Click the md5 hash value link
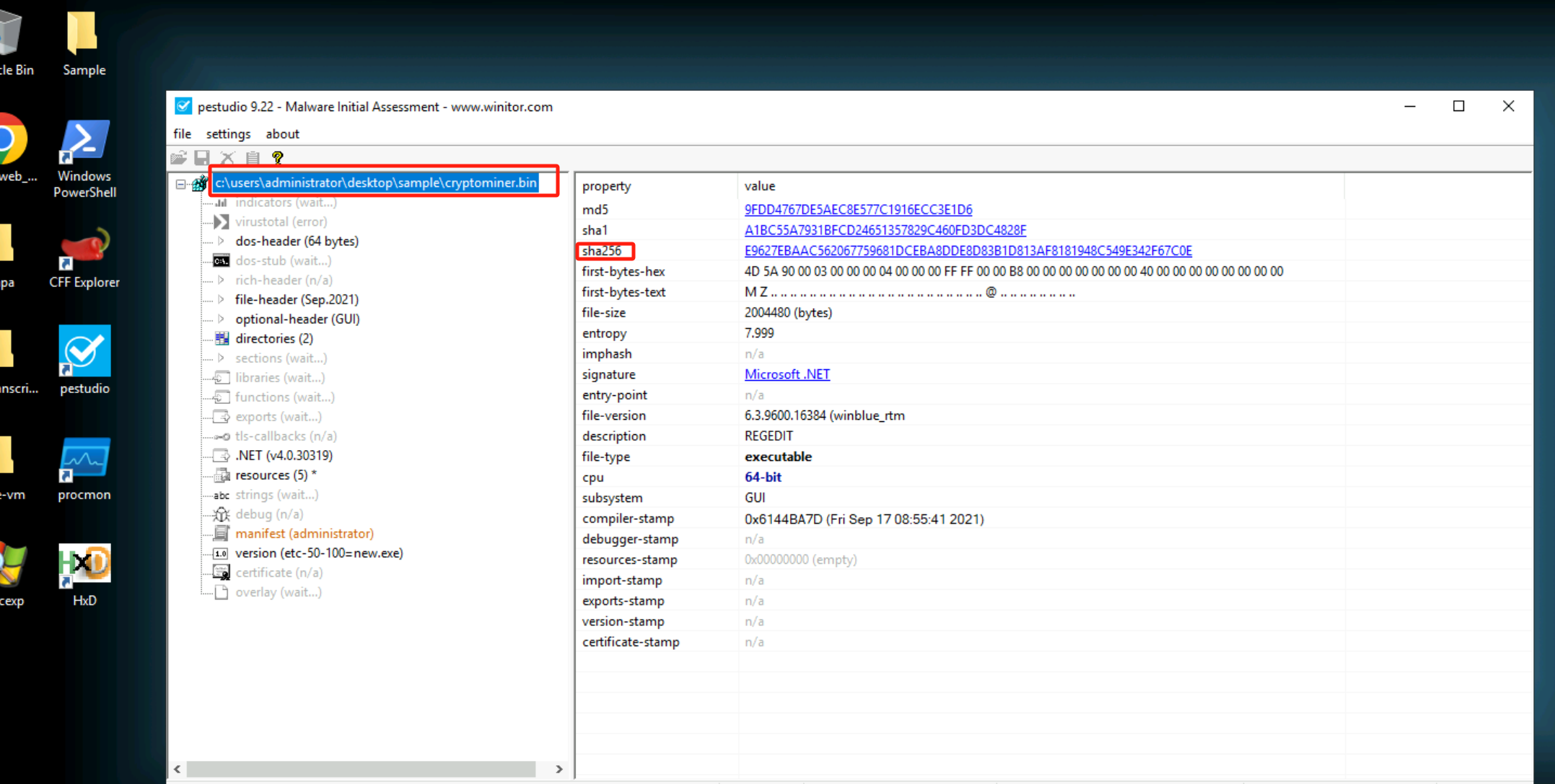This screenshot has height=784, width=1555. [858, 210]
